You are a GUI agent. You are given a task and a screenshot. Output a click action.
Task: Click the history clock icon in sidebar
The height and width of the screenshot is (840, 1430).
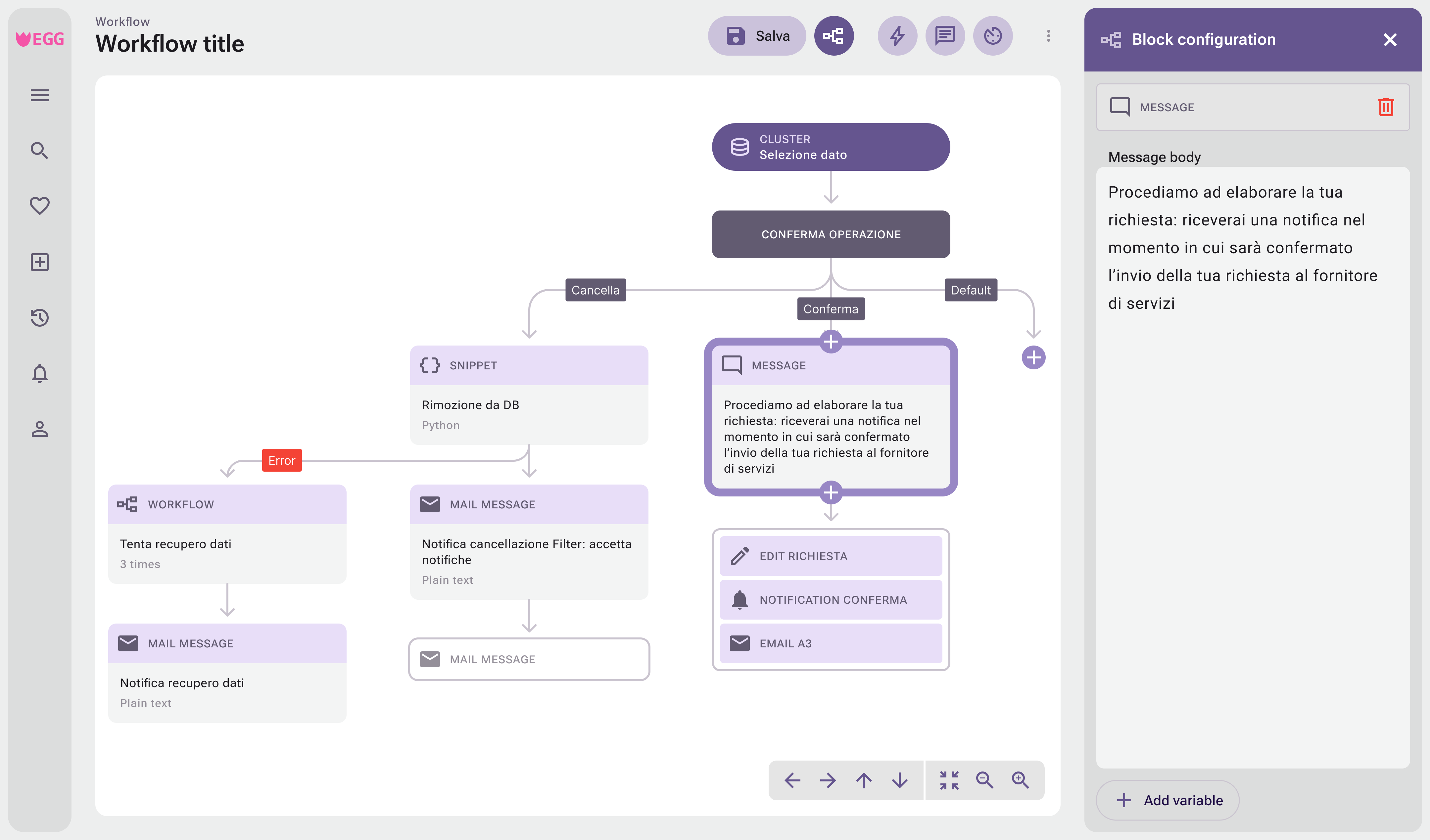tap(40, 317)
